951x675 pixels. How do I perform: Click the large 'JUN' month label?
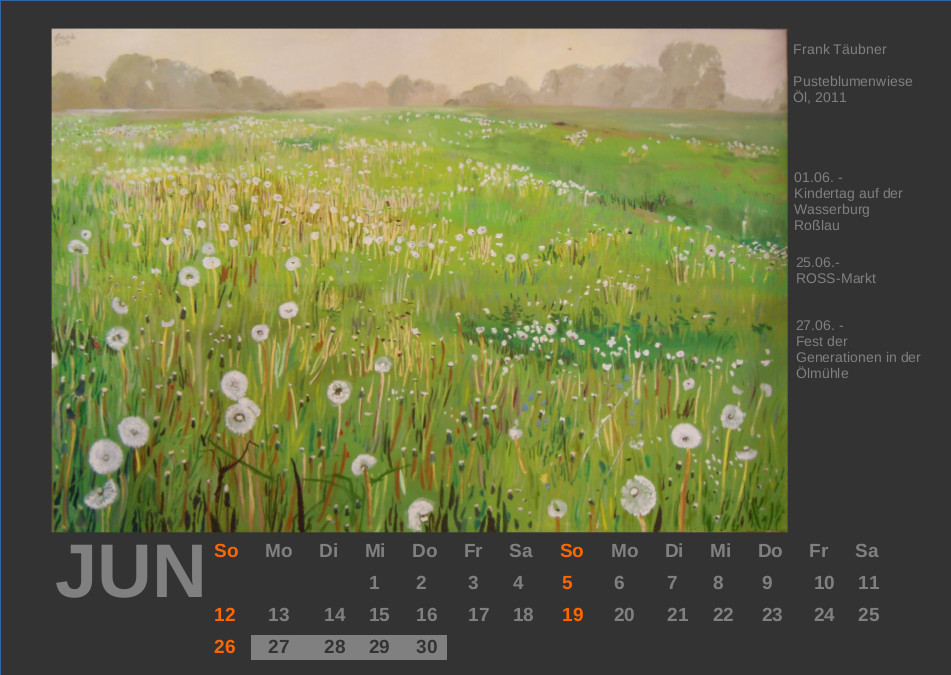pos(130,571)
